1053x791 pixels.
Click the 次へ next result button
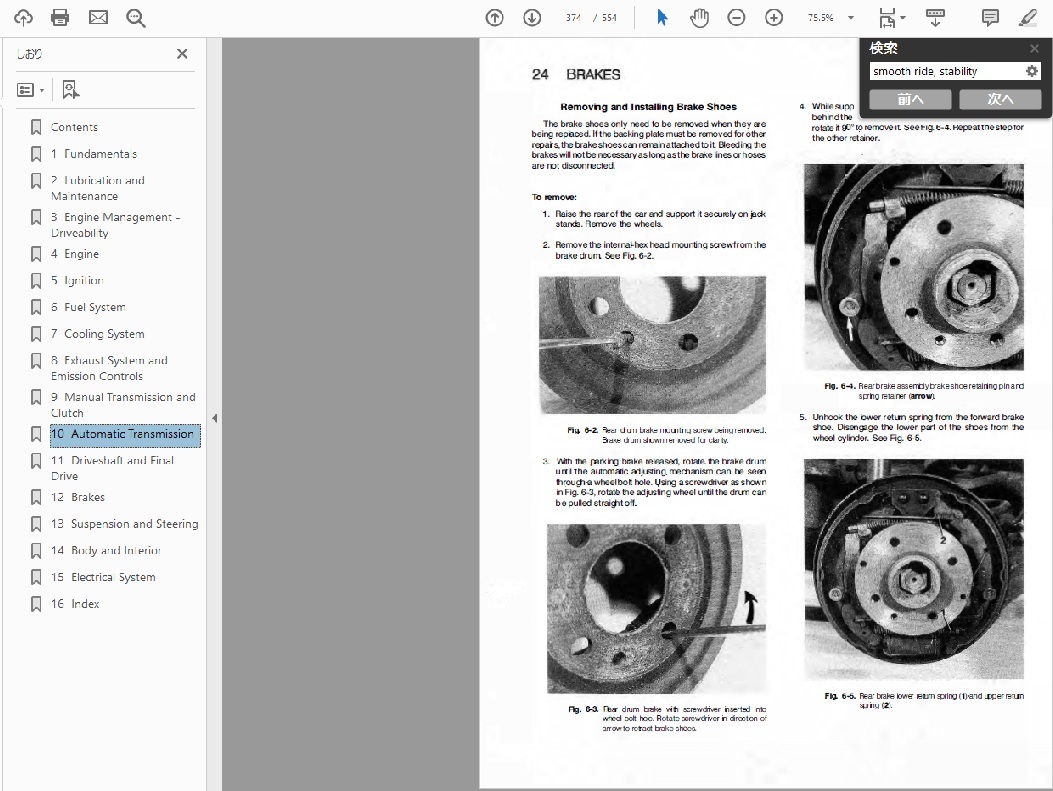point(1000,99)
